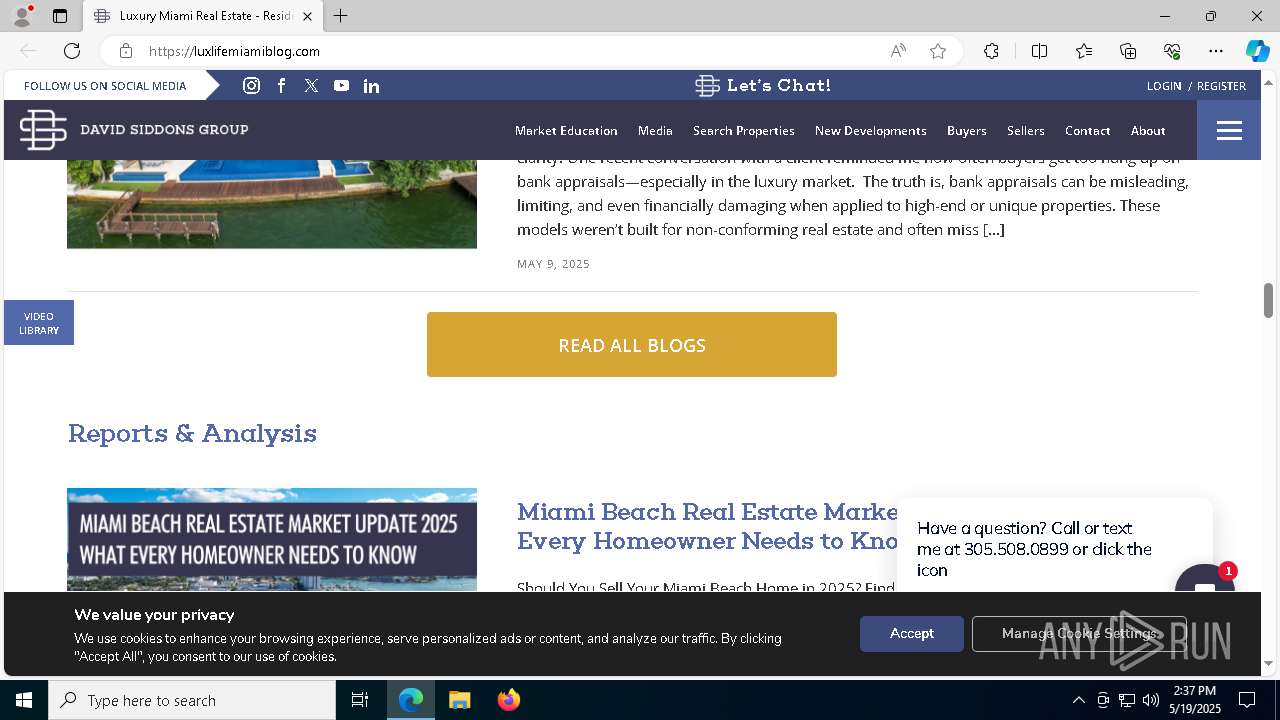
Task: Click the LOGIN link
Action: 1164,86
